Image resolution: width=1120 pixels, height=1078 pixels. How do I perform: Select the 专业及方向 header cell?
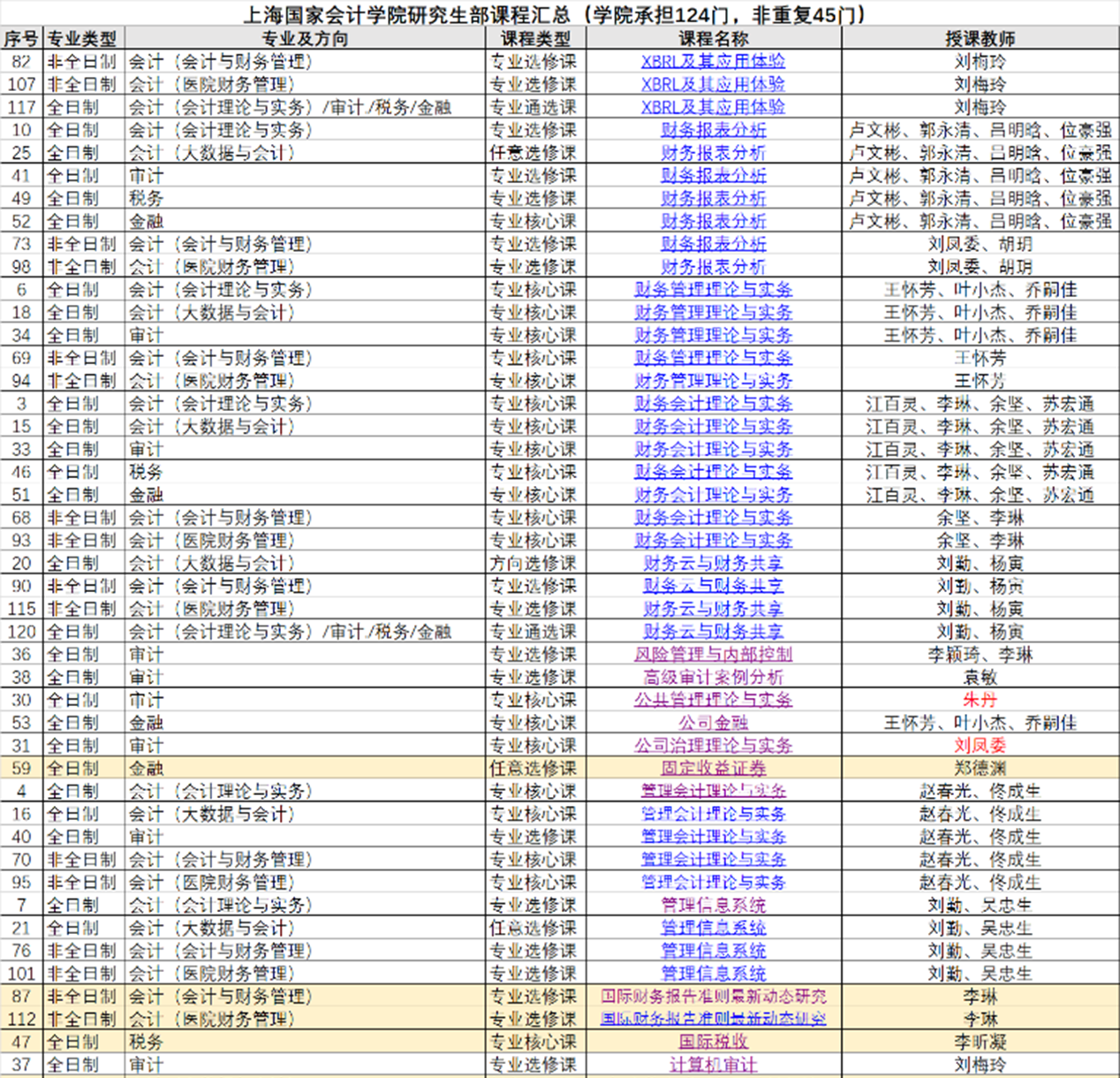[x=305, y=39]
